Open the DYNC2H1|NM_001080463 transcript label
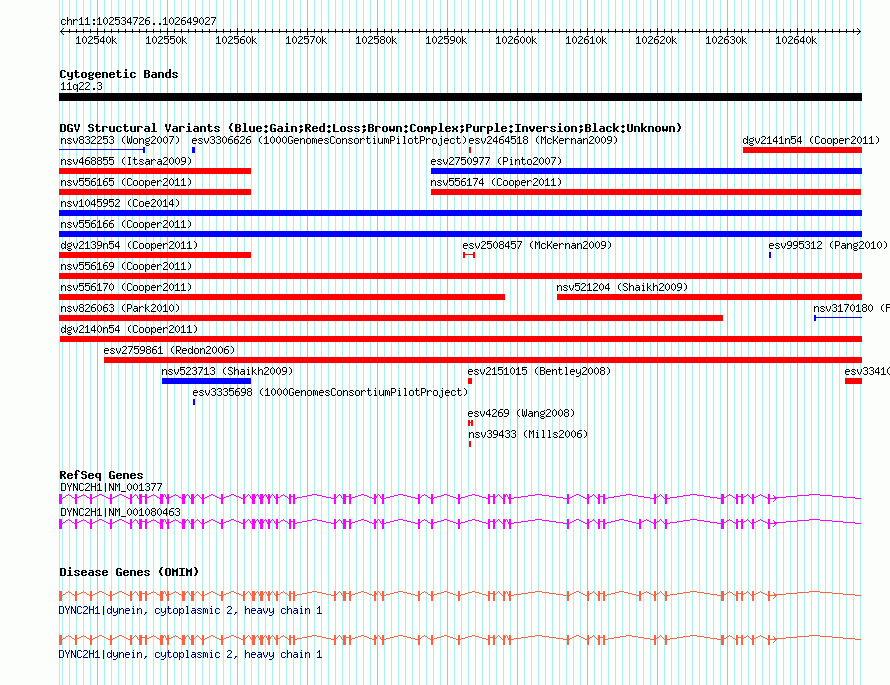This screenshot has width=890, height=685. (x=120, y=512)
